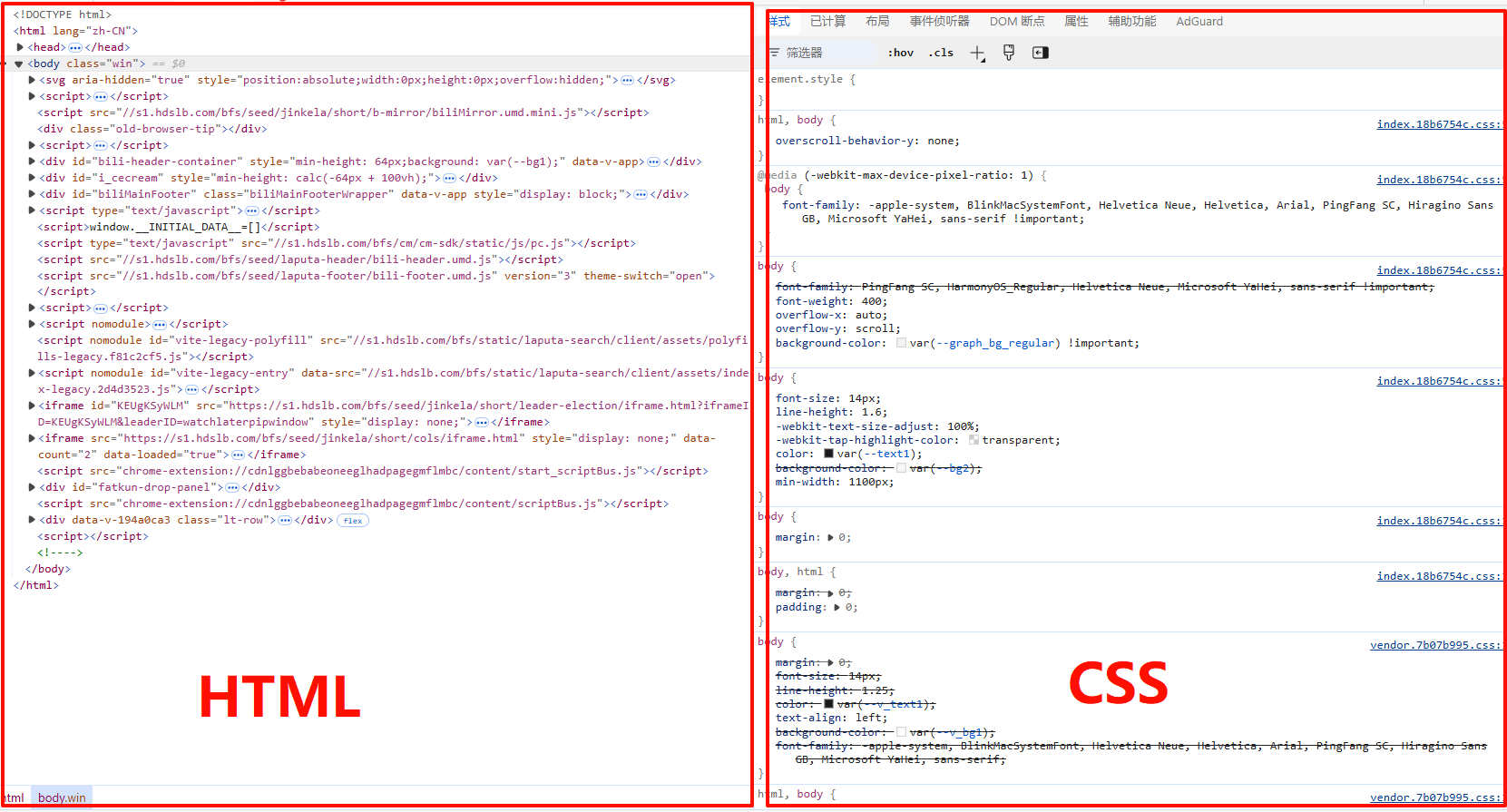The image size is (1507, 812).
Task: Switch to the 已计算 tab
Action: (x=827, y=21)
